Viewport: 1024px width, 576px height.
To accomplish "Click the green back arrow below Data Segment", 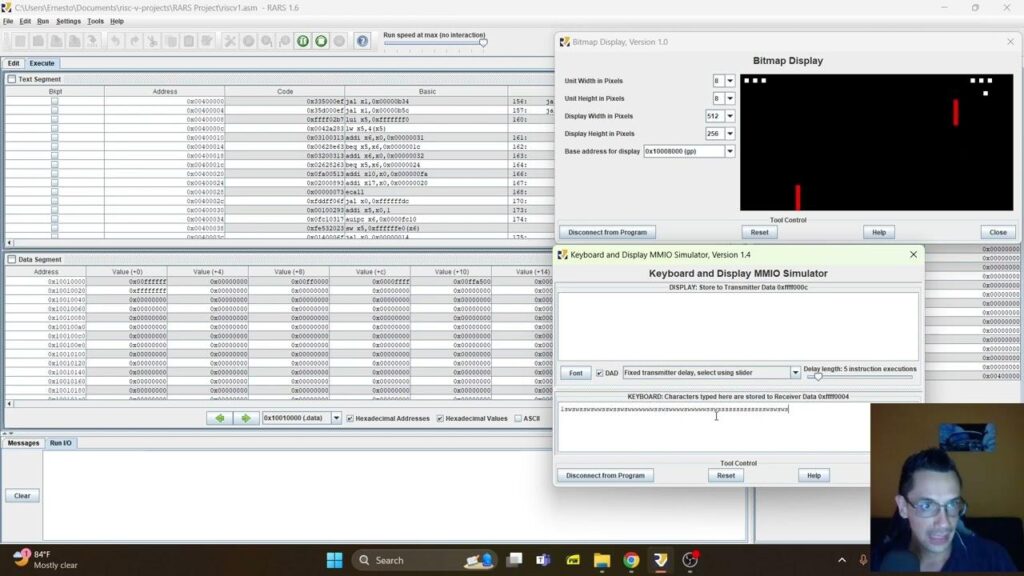I will pos(220,418).
